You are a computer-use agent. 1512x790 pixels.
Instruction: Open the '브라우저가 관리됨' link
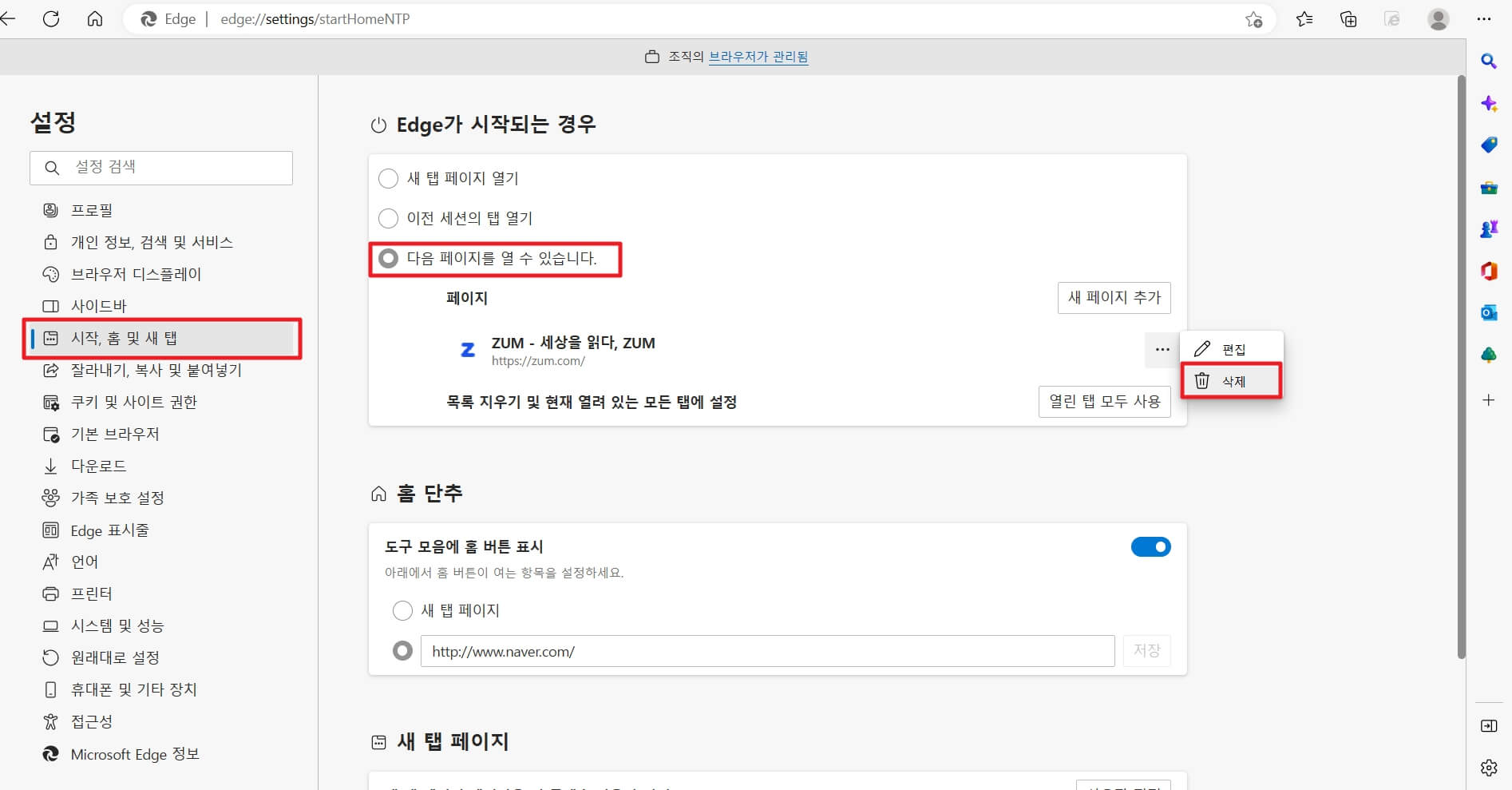[758, 57]
